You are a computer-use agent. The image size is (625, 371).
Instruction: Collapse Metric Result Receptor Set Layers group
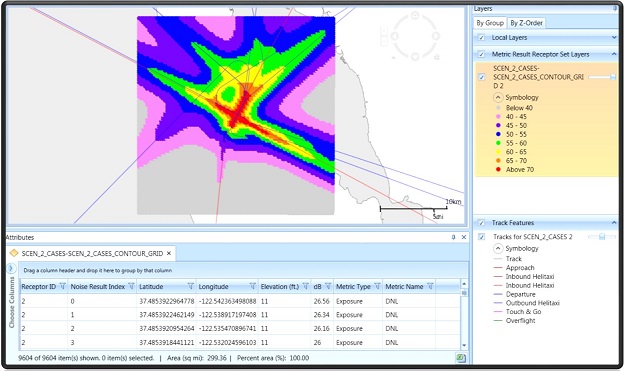614,54
